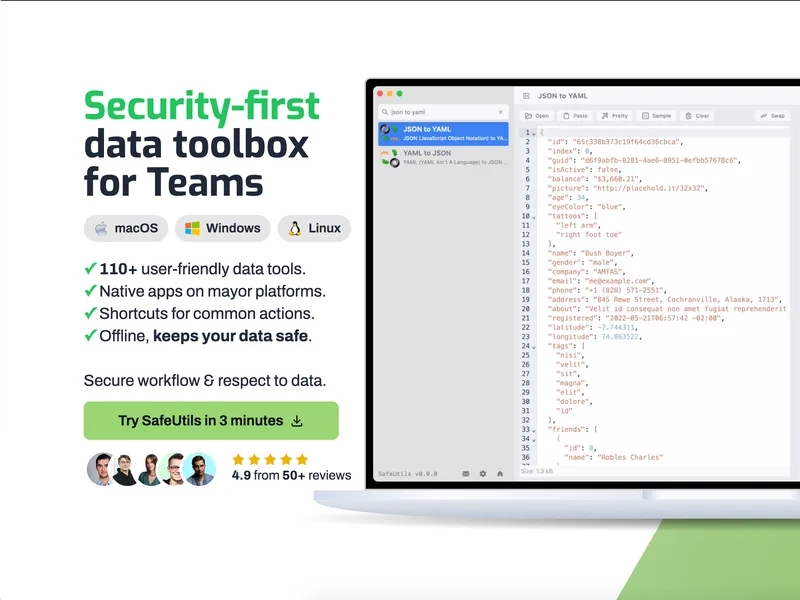Click the JSON to YAML tool icon in list
Image resolution: width=800 pixels, height=600 pixels.
(389, 134)
